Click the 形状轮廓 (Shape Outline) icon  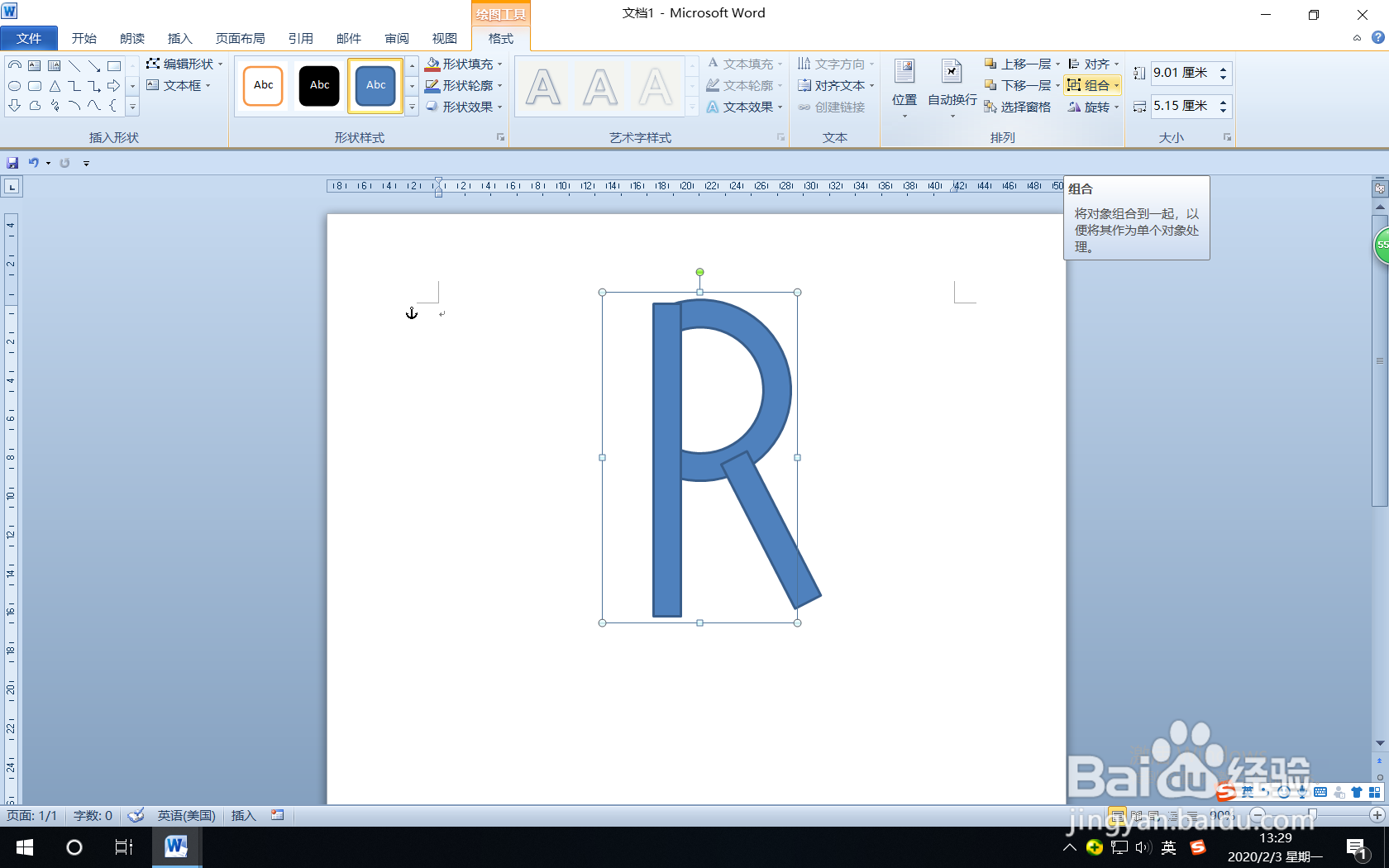[432, 85]
